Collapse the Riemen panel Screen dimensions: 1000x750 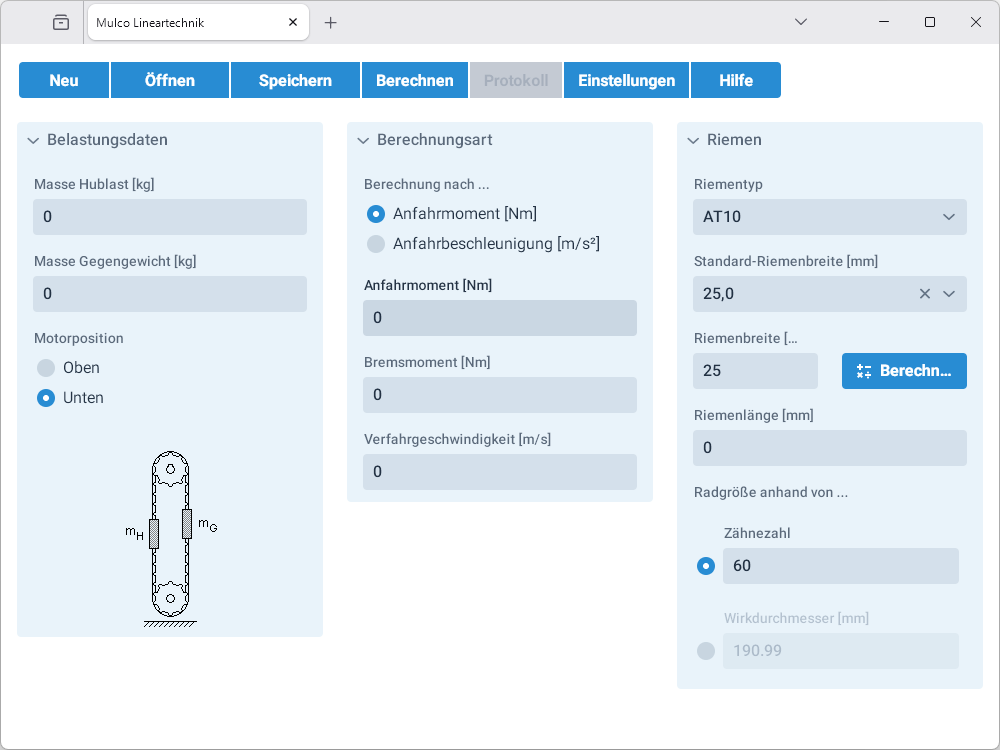693,141
